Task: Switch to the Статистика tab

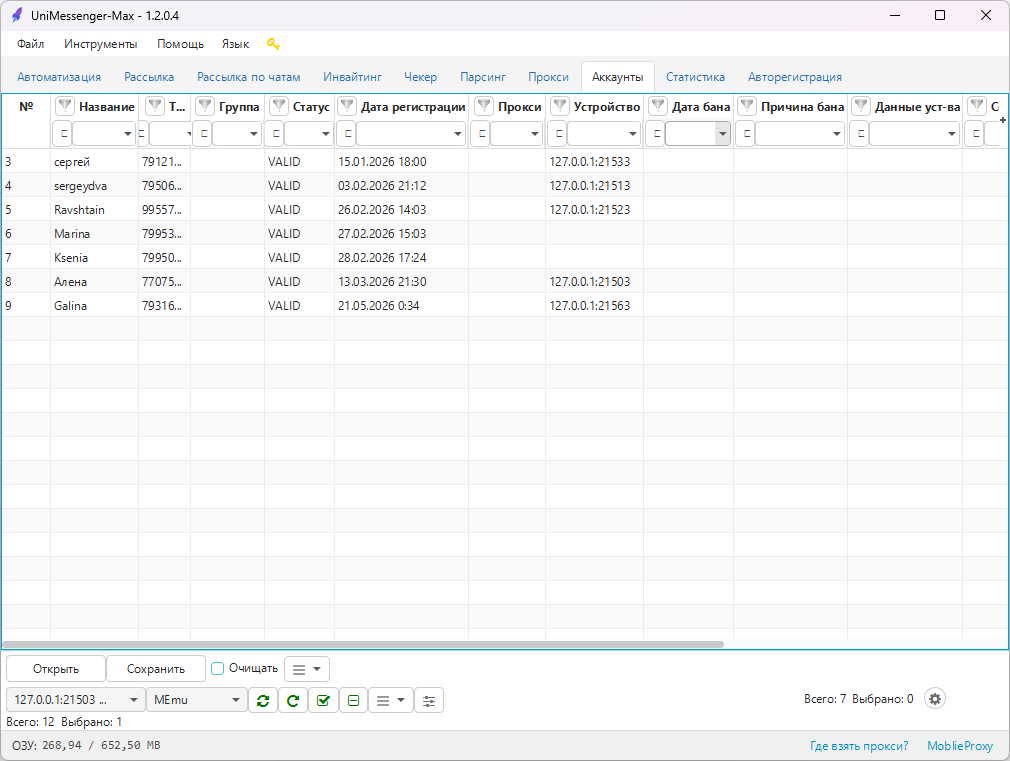Action: click(x=695, y=77)
